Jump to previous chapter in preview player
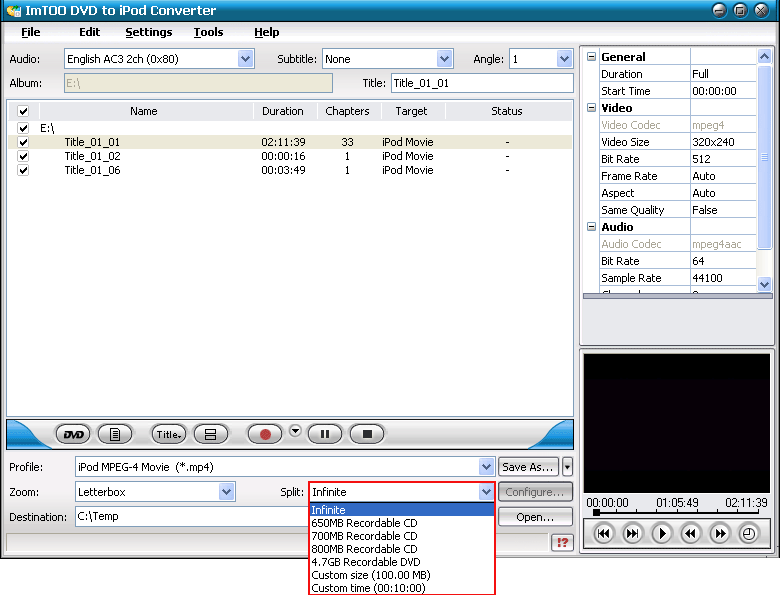The height and width of the screenshot is (595, 780). 603,534
